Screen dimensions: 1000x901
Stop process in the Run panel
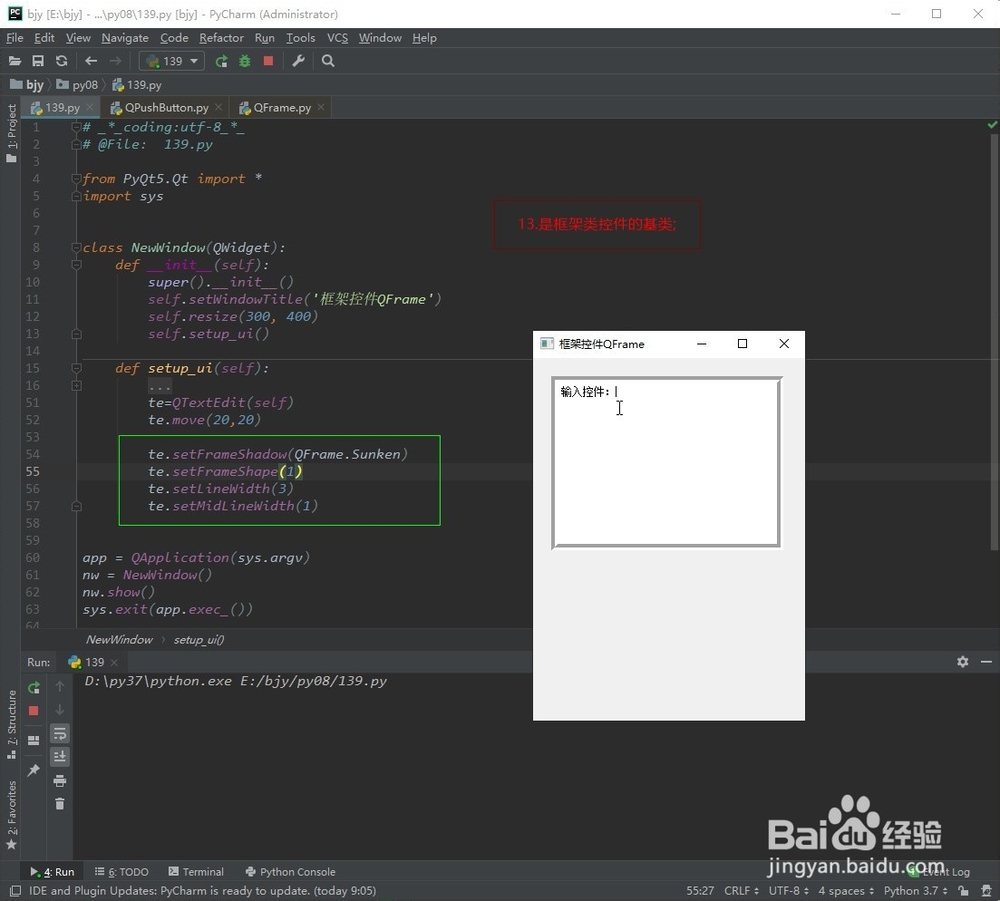pyautogui.click(x=34, y=710)
